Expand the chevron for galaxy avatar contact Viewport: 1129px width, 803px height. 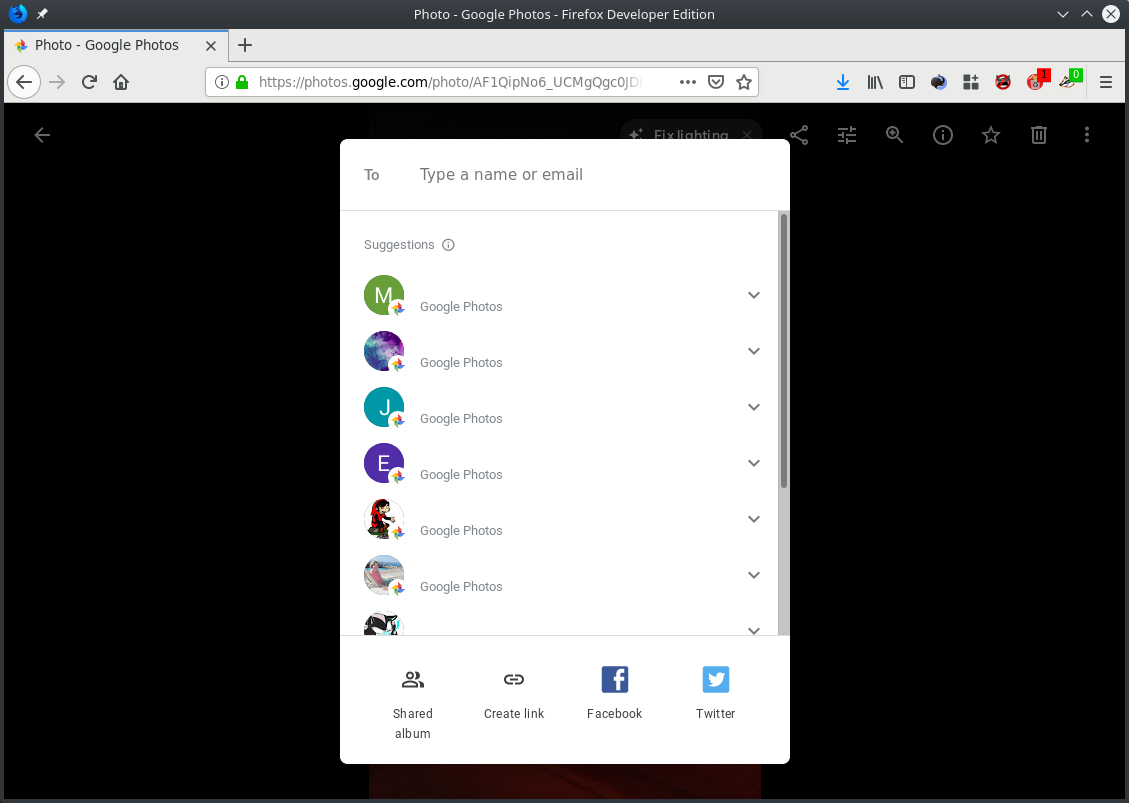coord(753,351)
